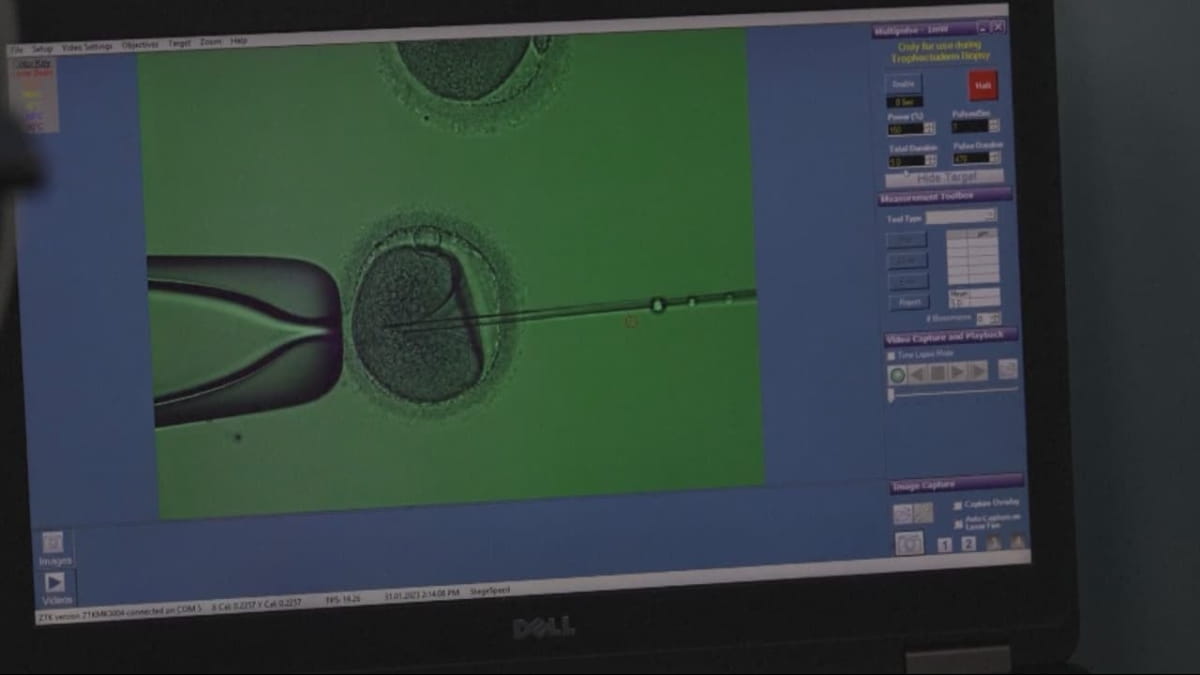Click the camera snapshot icon in Image Capture
Viewport: 1200px width, 675px height.
(909, 543)
